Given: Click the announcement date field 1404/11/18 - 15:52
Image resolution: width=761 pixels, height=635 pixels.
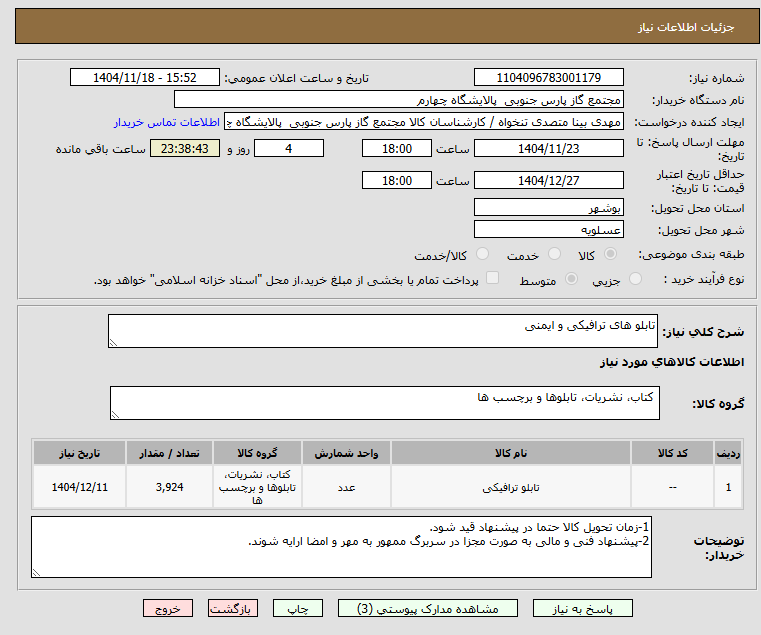Looking at the screenshot, I should (x=145, y=77).
